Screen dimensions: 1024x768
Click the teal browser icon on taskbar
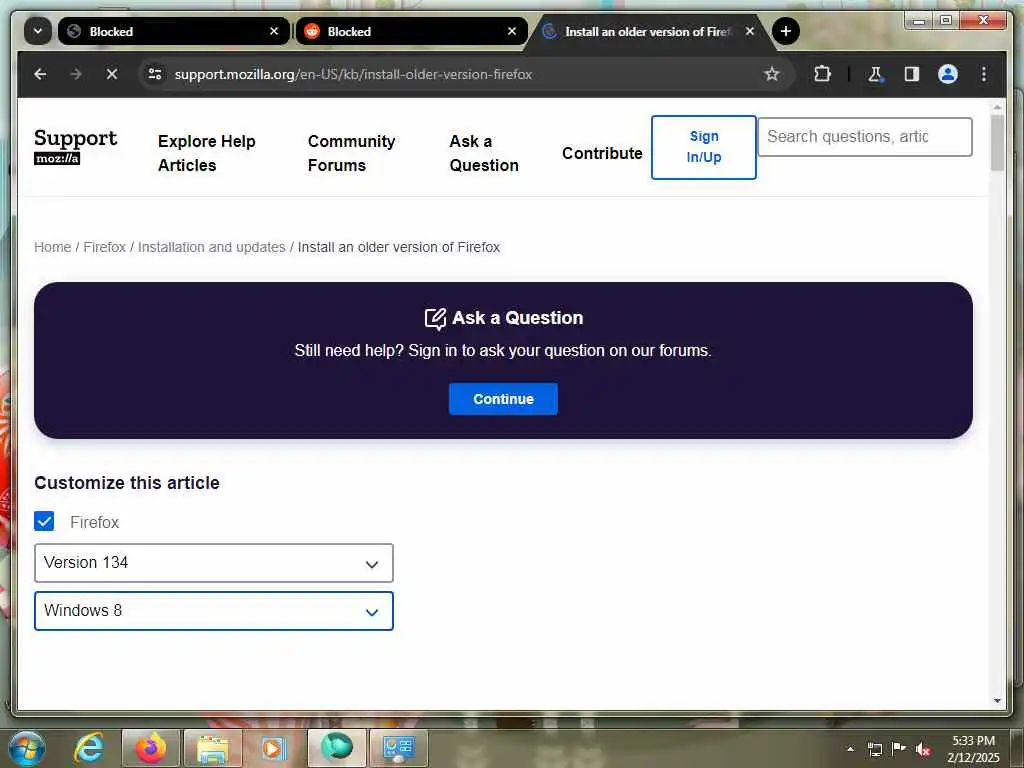click(337, 748)
